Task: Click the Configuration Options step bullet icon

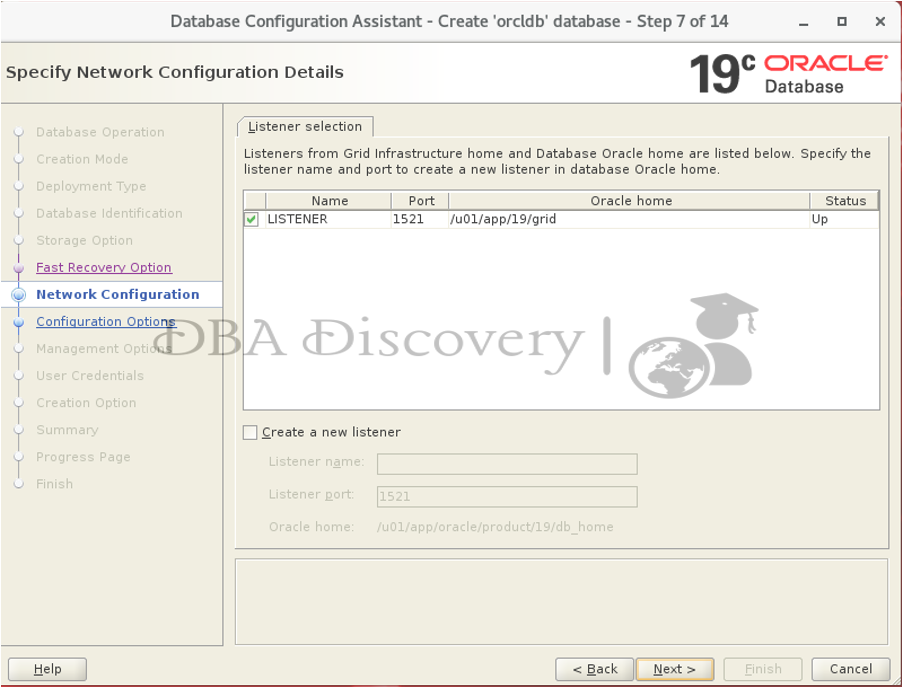Action: [x=18, y=322]
